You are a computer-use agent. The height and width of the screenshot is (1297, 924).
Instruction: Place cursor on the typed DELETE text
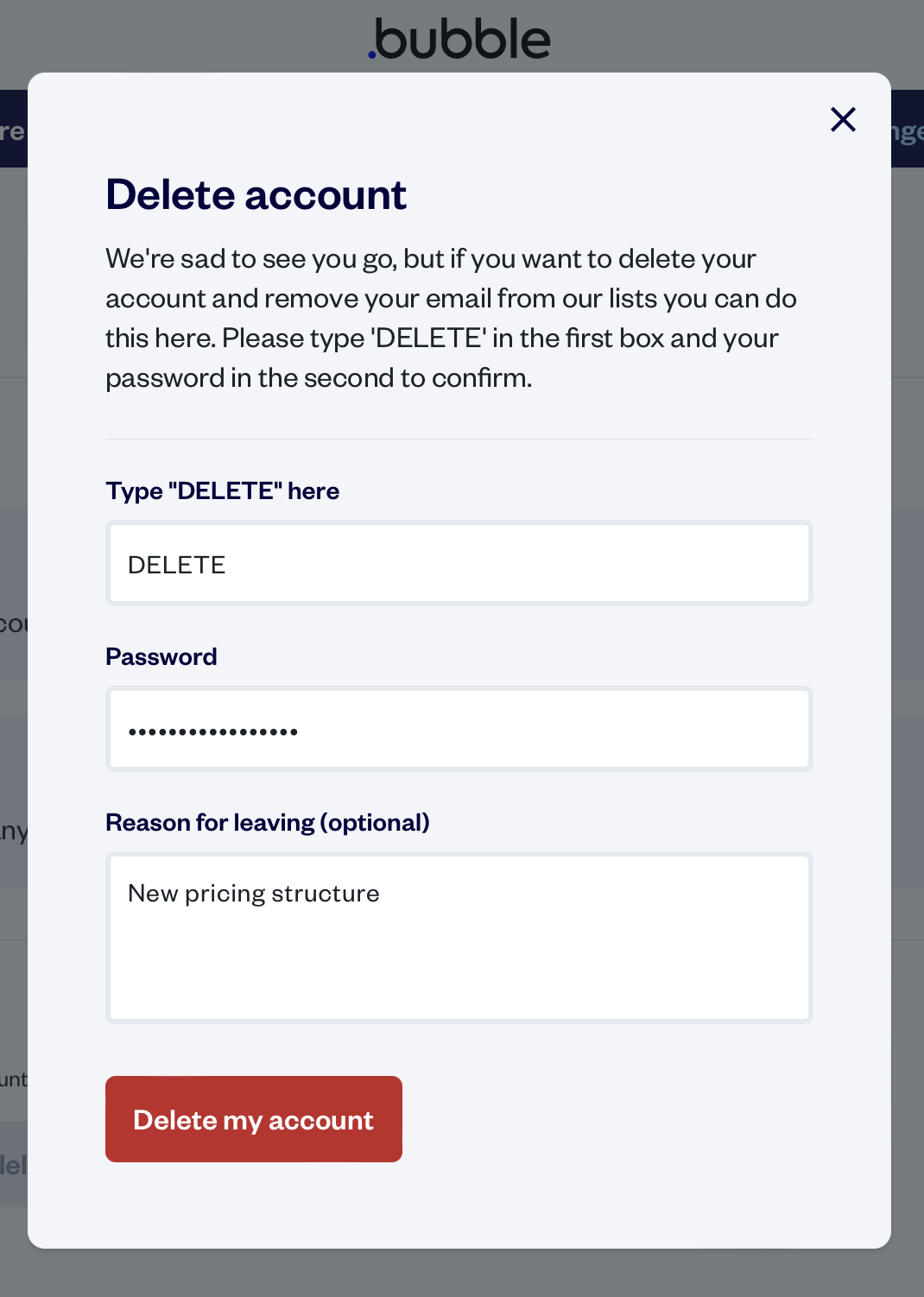[x=176, y=565]
